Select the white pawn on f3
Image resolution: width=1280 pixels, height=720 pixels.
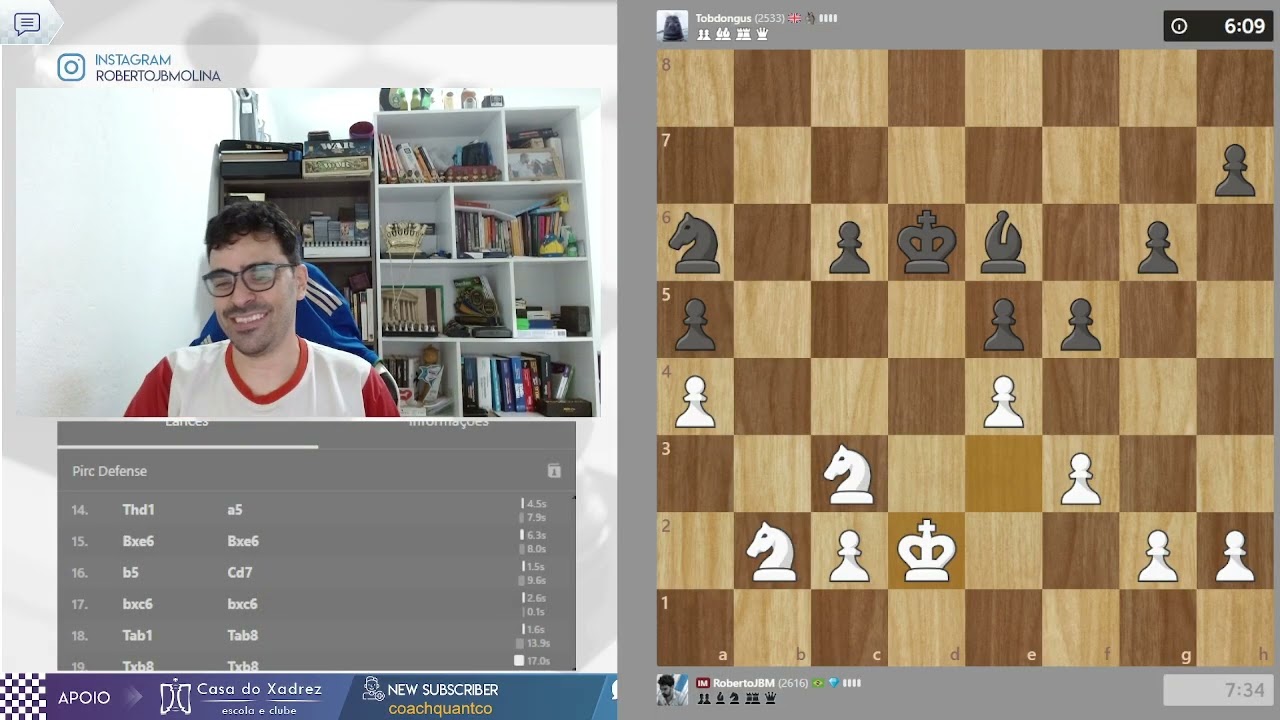(1080, 478)
